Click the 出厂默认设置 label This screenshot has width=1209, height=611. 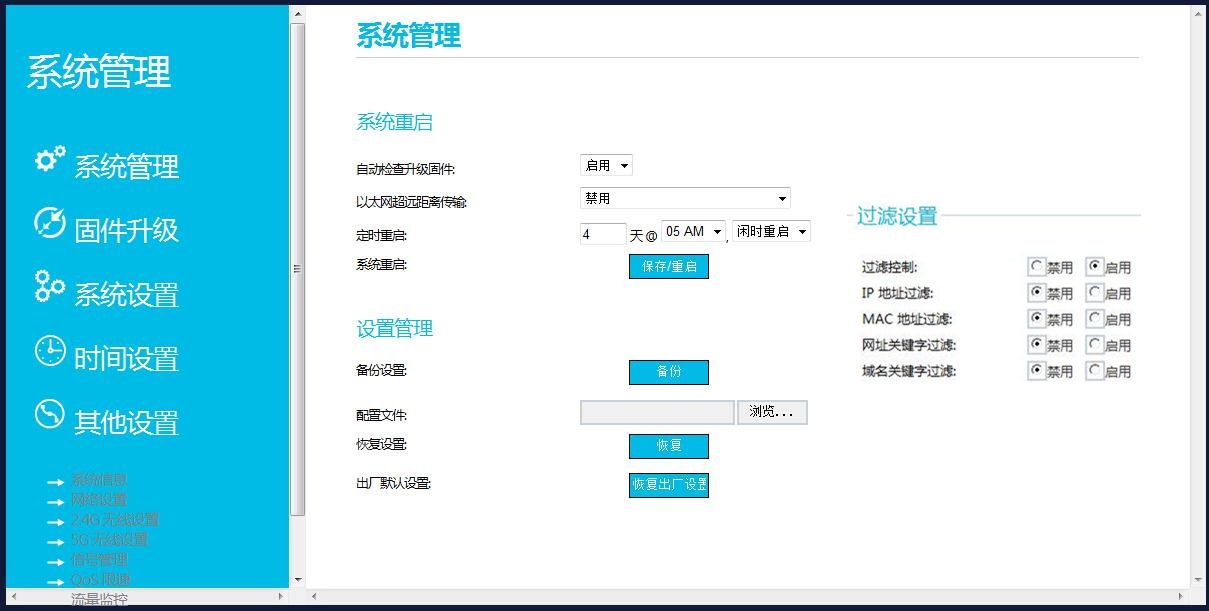pyautogui.click(x=393, y=484)
